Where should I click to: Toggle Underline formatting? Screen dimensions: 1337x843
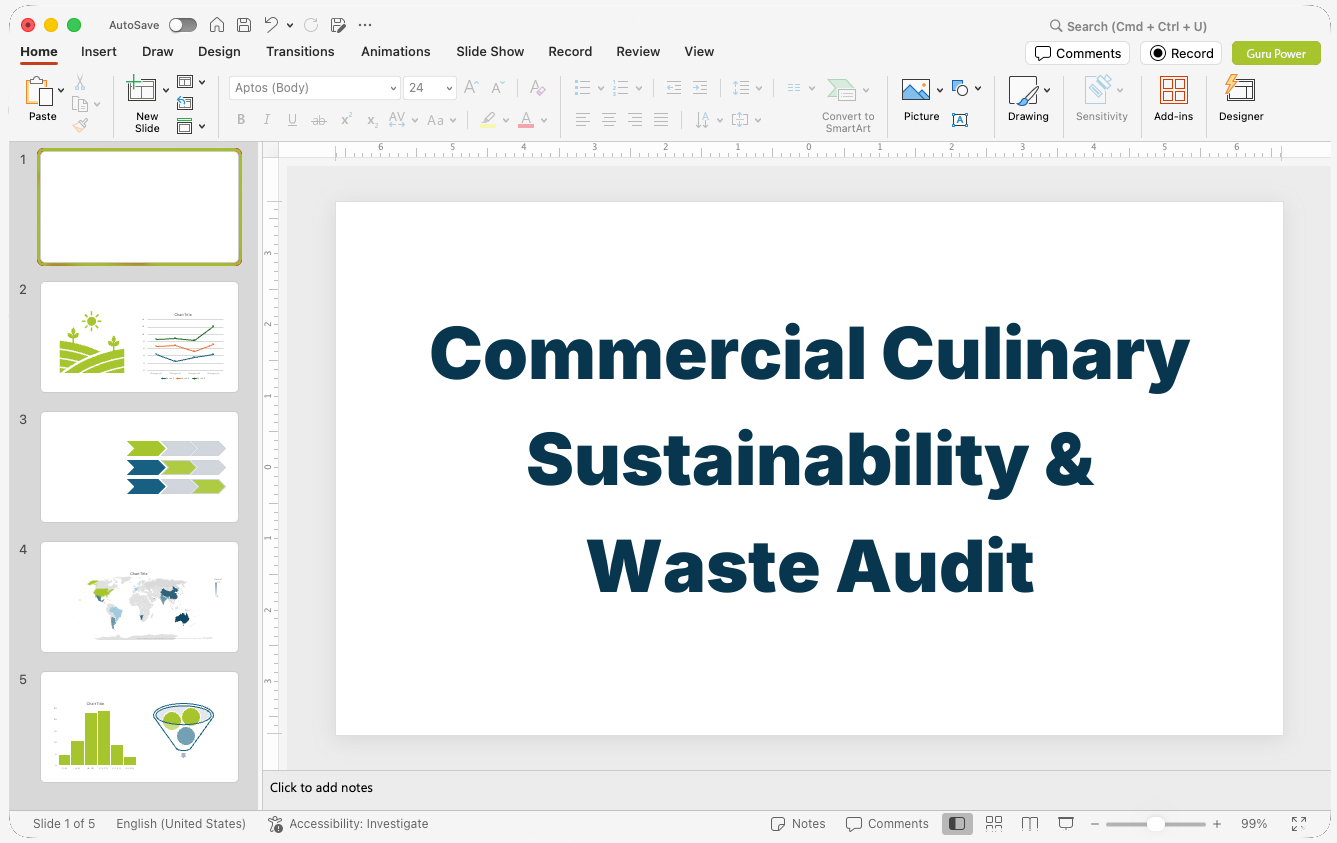[292, 120]
